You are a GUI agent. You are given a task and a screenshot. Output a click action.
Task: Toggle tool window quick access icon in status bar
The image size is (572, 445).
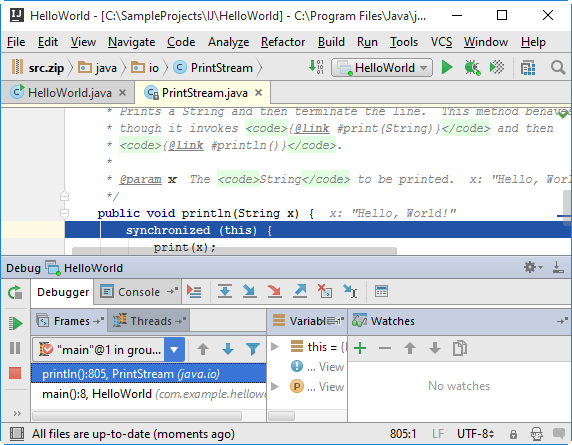(16, 434)
